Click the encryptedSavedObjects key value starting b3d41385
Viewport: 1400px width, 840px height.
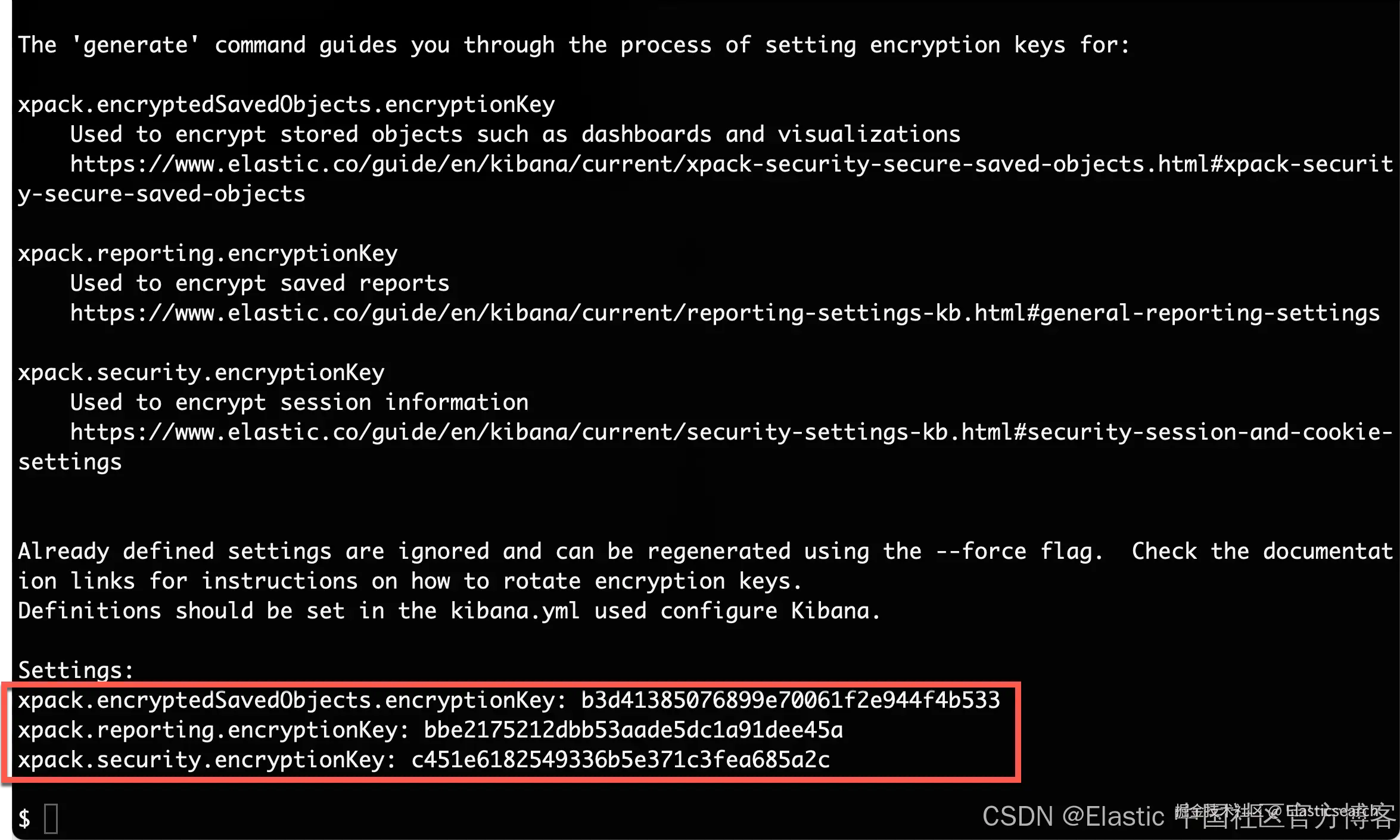790,701
